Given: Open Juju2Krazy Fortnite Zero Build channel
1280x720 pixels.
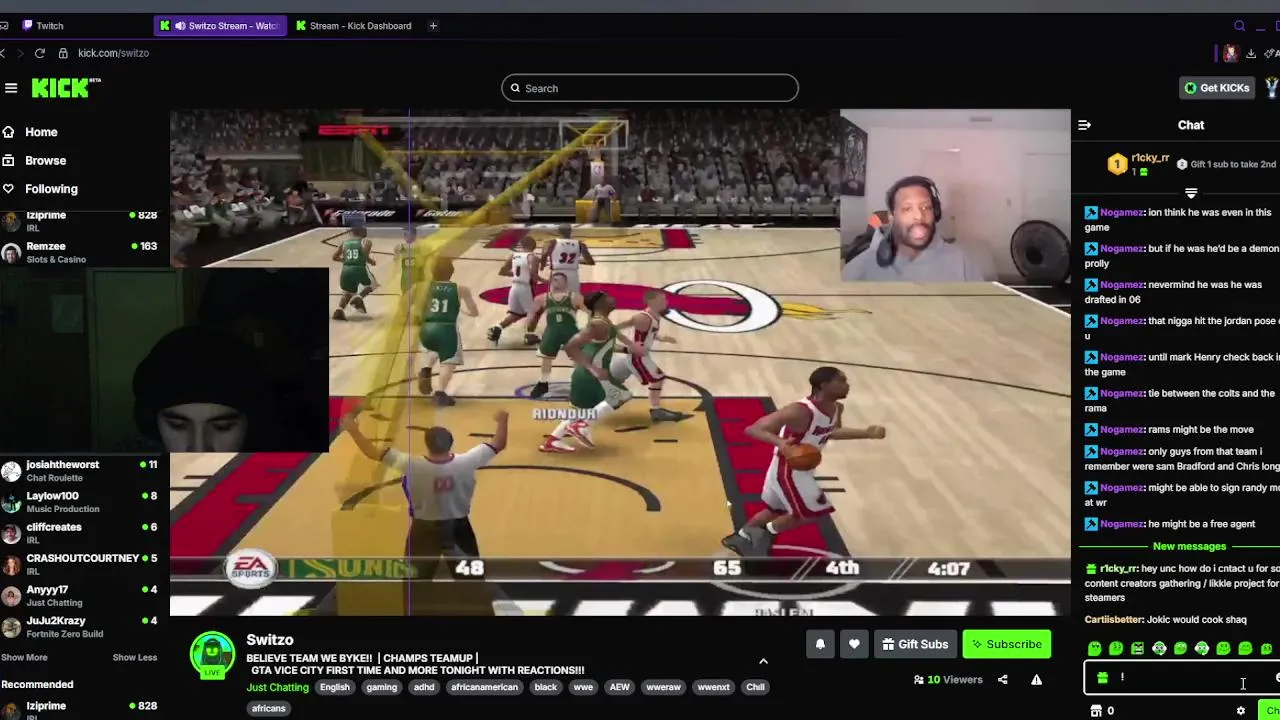Looking at the screenshot, I should tap(80, 626).
